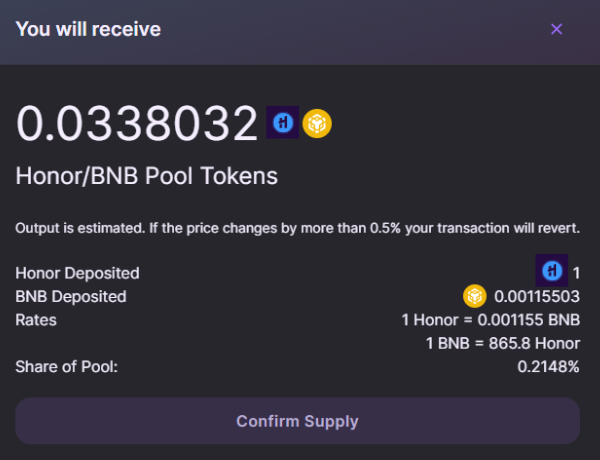
Task: Click the You will receive title
Action: 88,29
